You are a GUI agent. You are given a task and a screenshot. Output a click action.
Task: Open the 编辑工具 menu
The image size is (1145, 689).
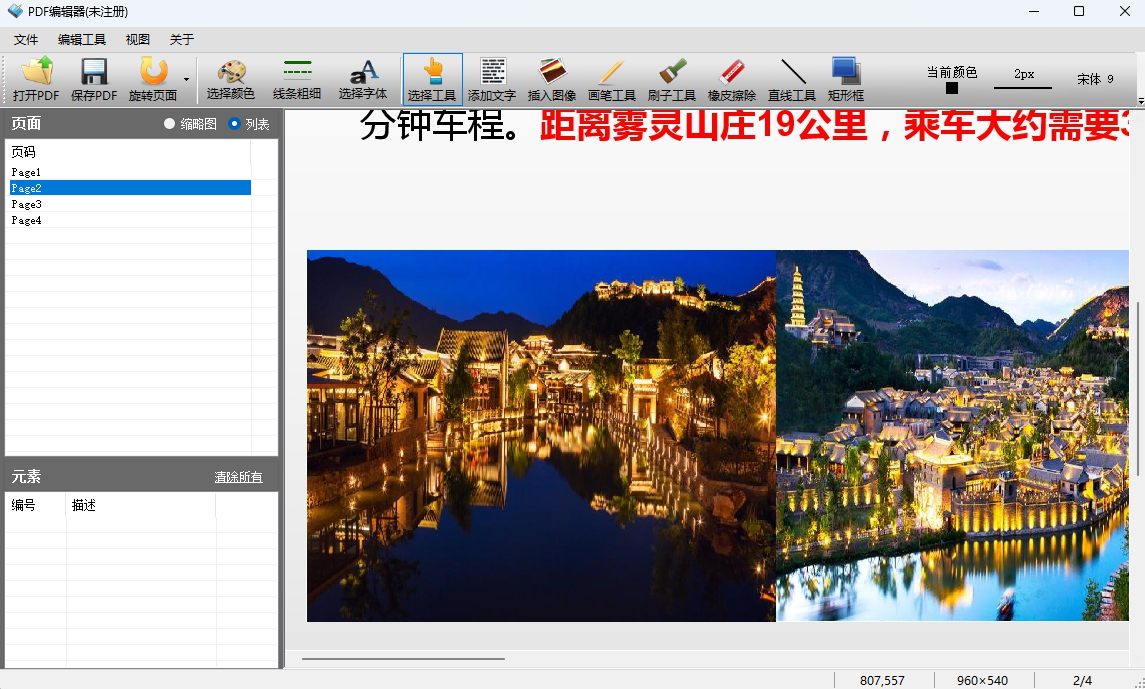point(85,39)
